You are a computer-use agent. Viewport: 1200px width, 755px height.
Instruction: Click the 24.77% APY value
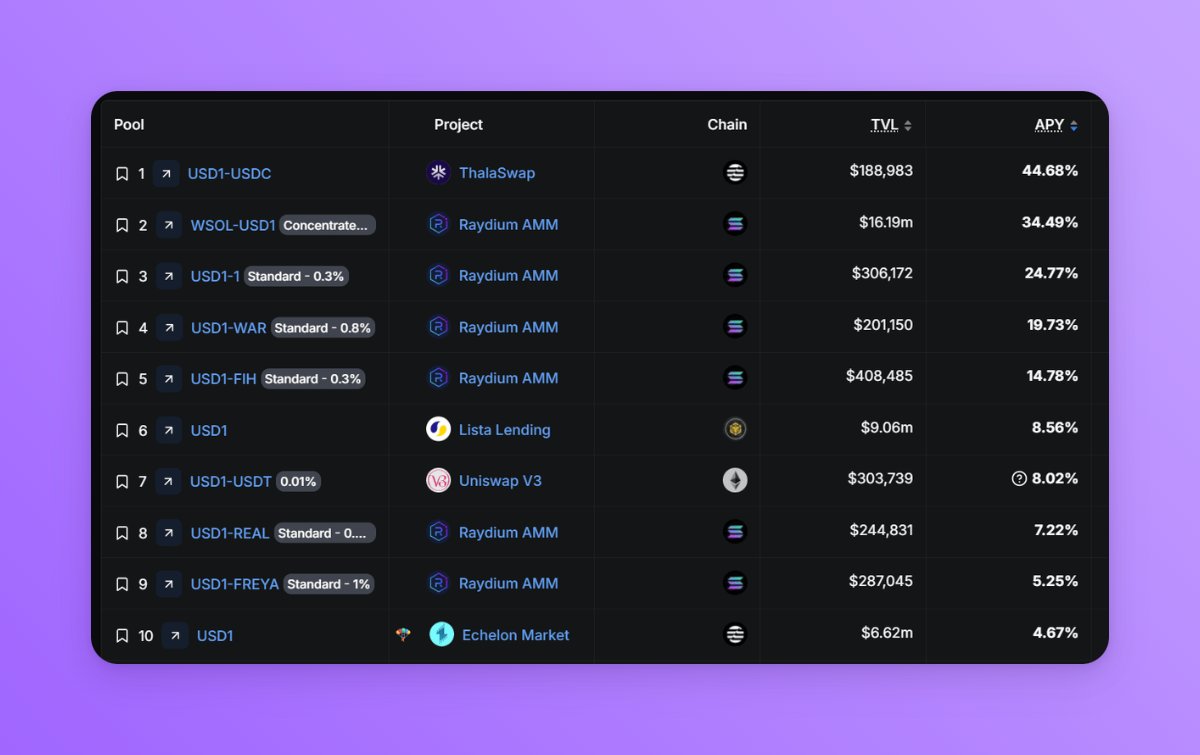coord(1051,273)
